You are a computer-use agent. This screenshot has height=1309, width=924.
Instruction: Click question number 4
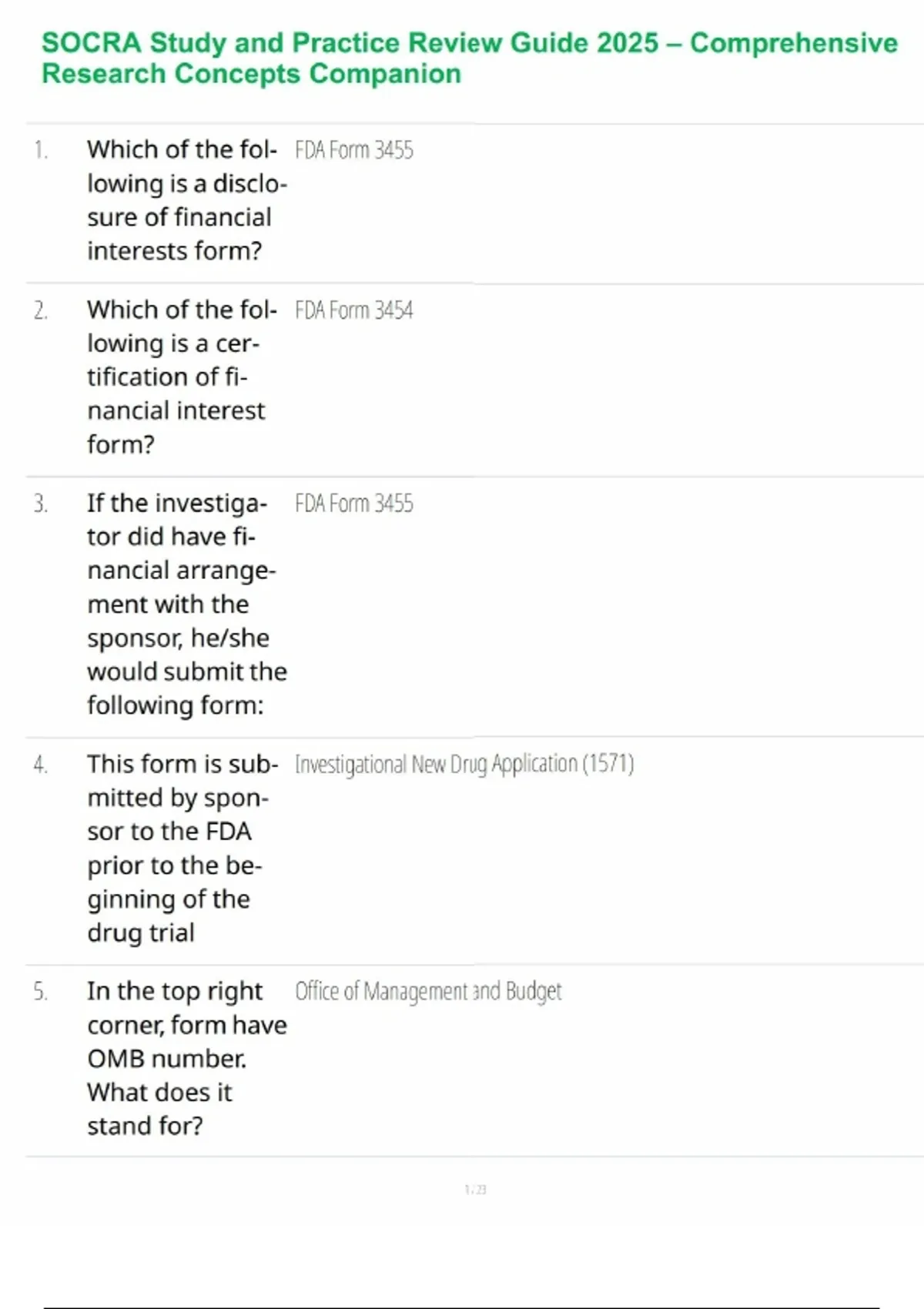coord(41,765)
